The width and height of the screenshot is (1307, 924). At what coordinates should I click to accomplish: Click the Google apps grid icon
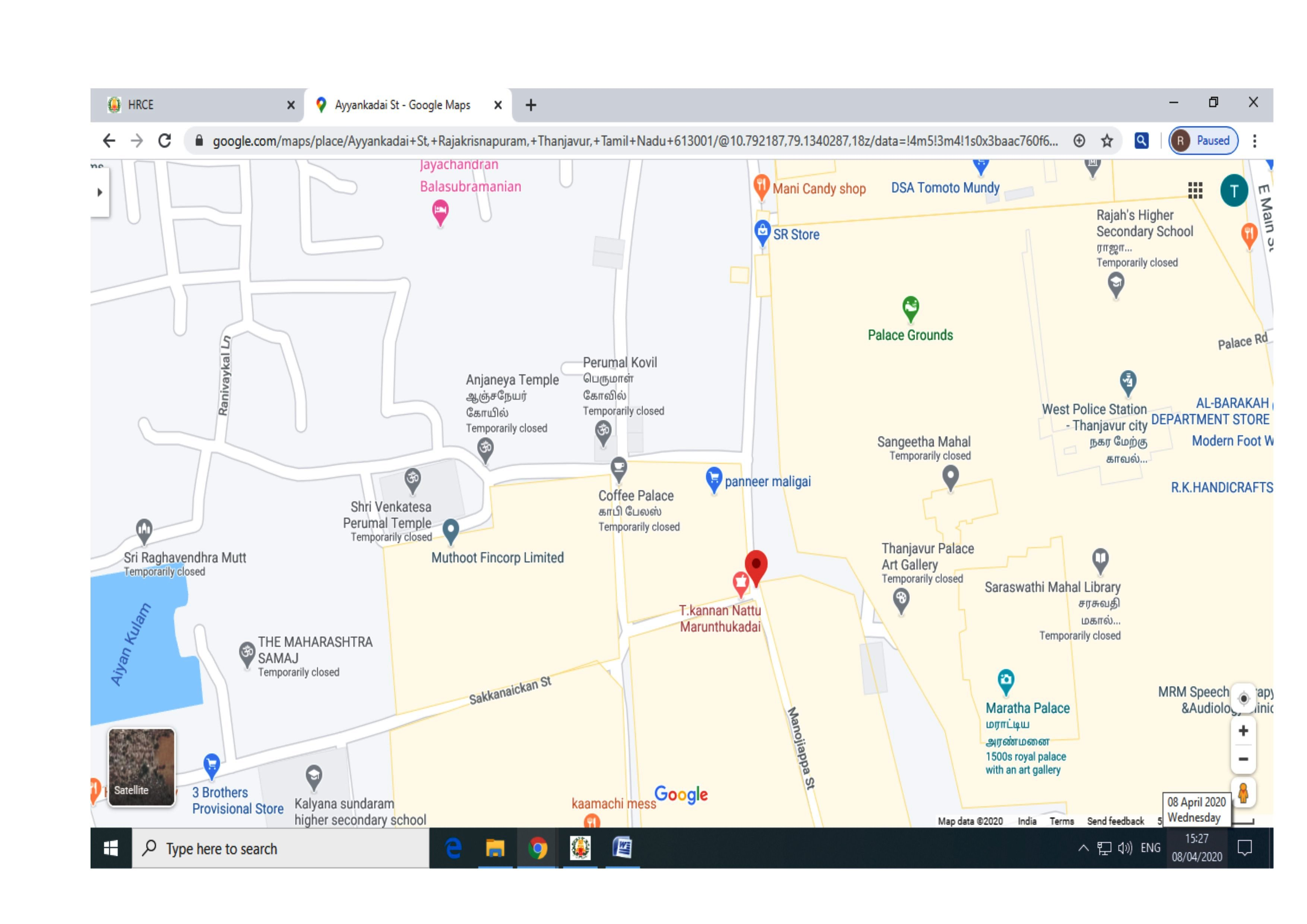coord(1195,190)
